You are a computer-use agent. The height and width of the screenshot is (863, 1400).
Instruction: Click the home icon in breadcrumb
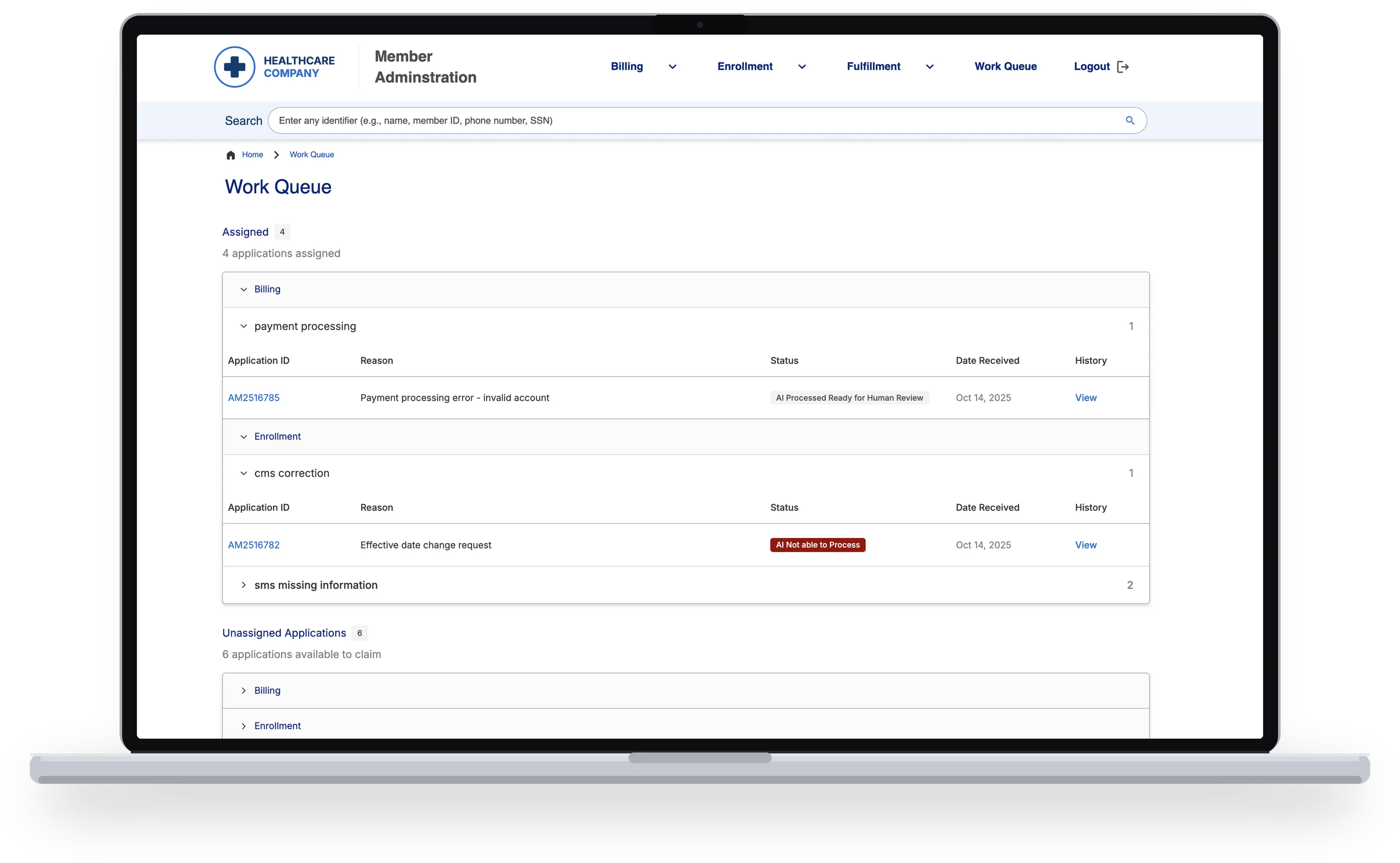pos(230,155)
